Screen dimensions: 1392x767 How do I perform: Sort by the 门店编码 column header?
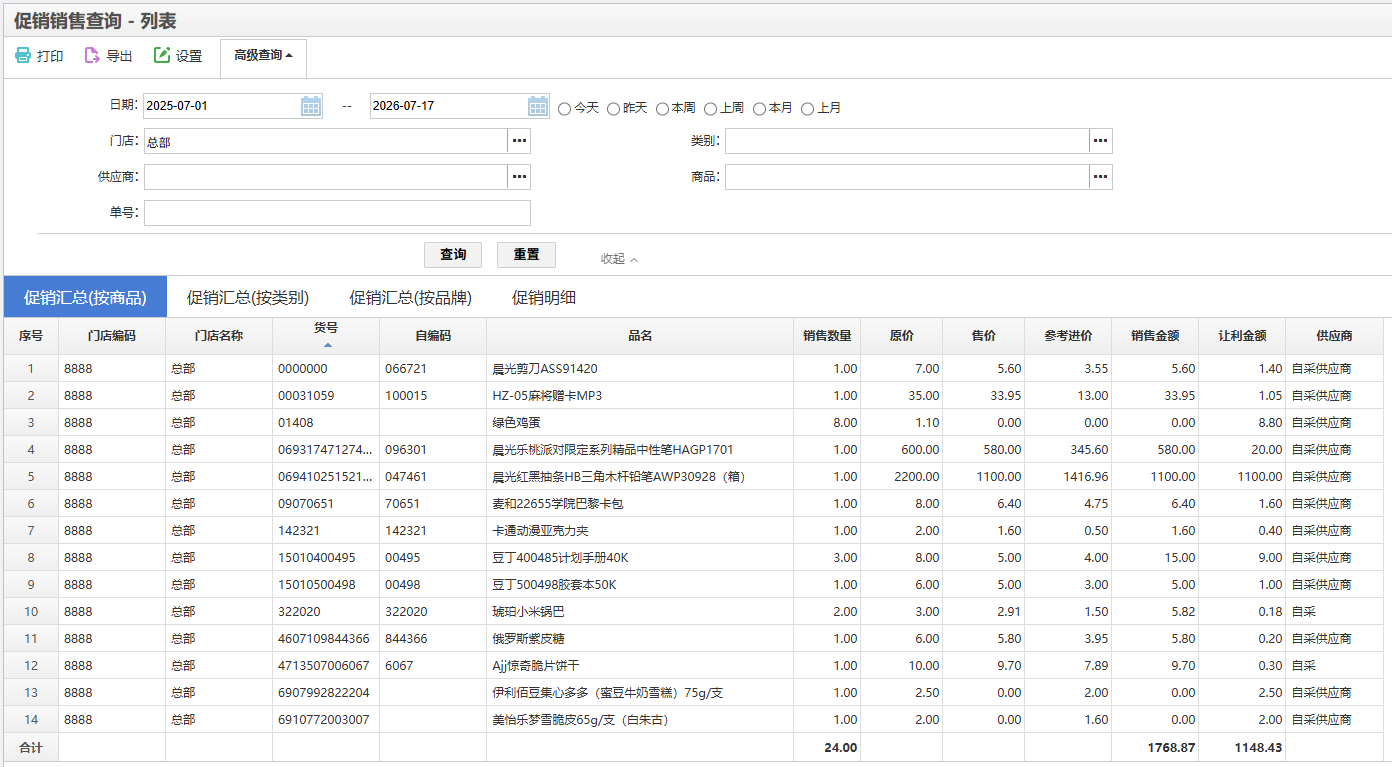[112, 336]
